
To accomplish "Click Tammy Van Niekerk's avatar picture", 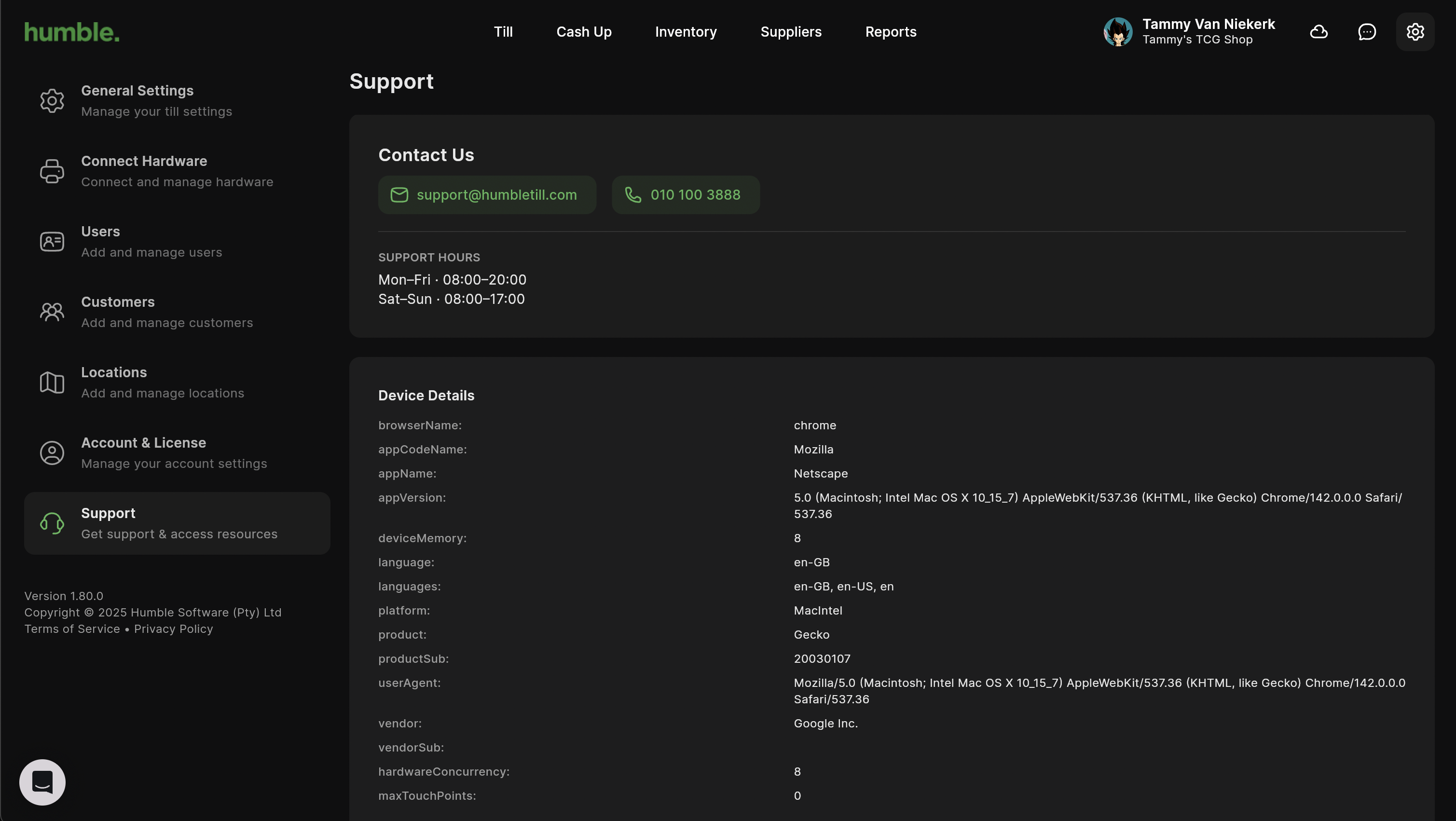I will (x=1117, y=32).
